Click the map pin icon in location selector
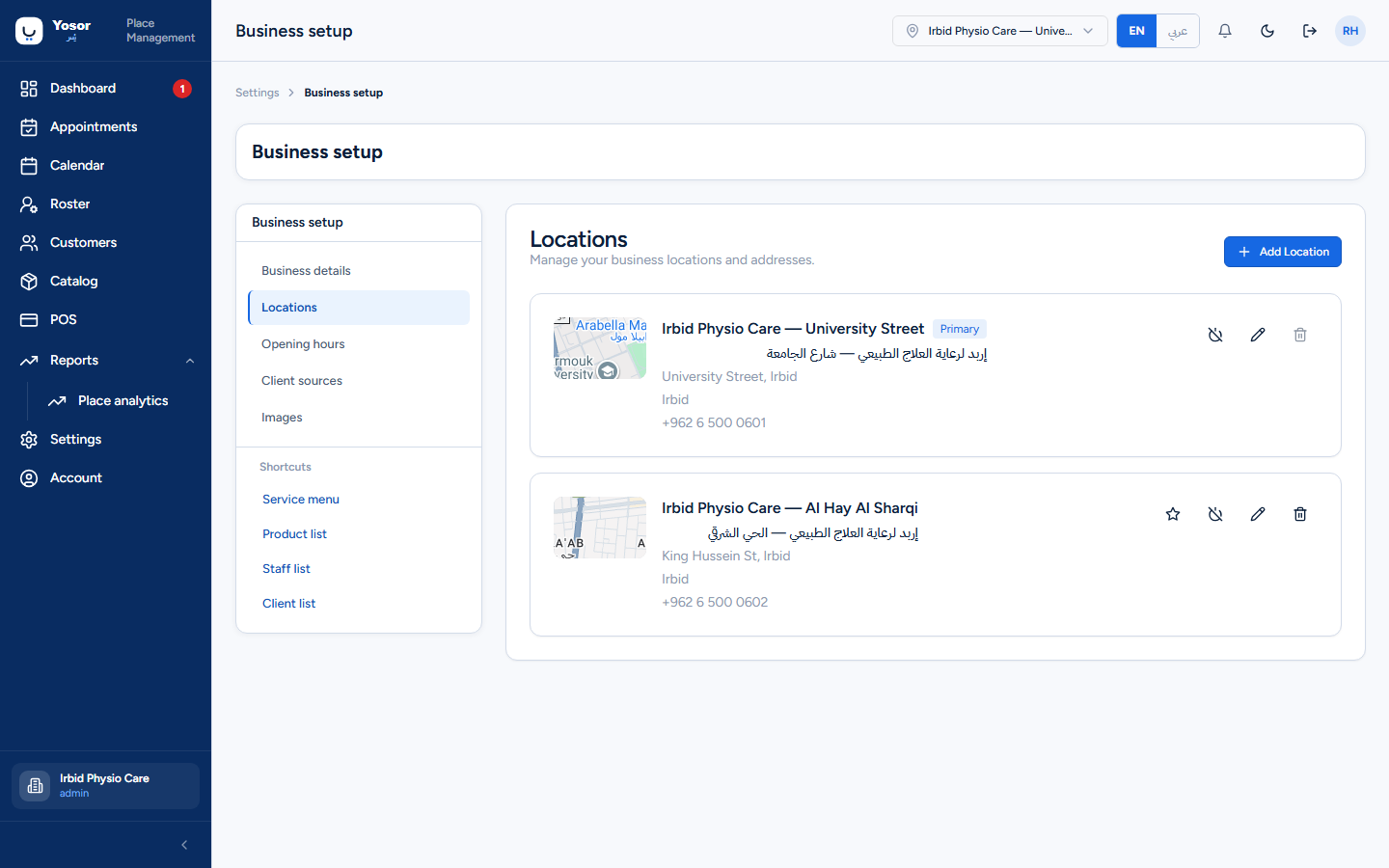 pos(912,31)
